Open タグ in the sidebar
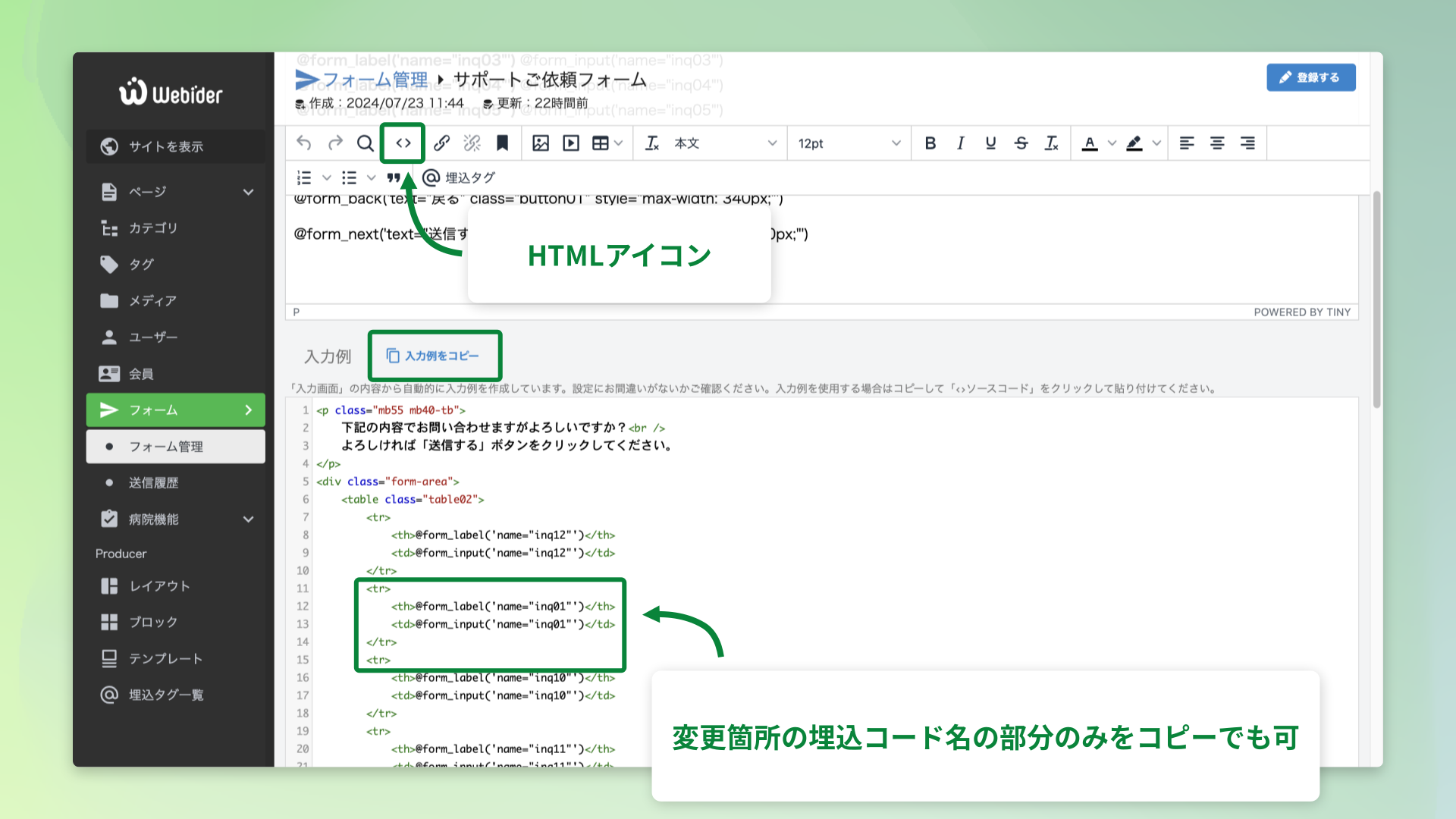This screenshot has height=819, width=1456. coord(176,265)
